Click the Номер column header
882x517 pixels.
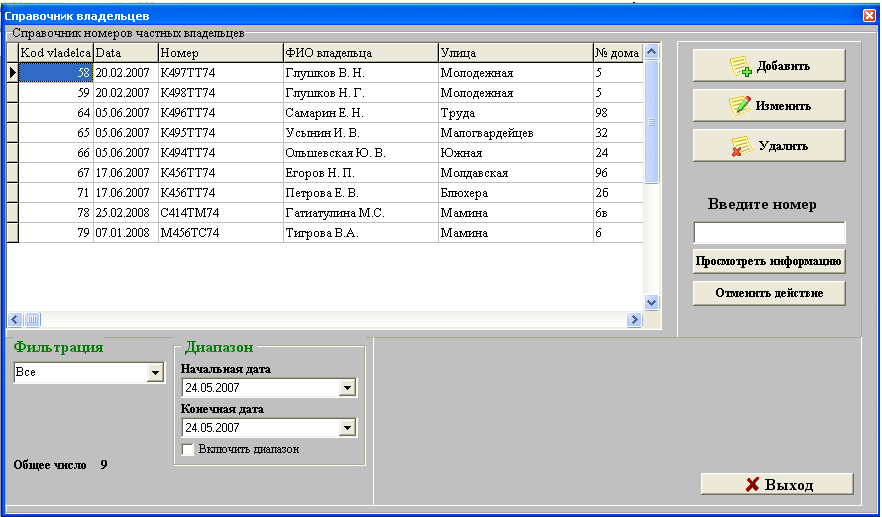(220, 53)
